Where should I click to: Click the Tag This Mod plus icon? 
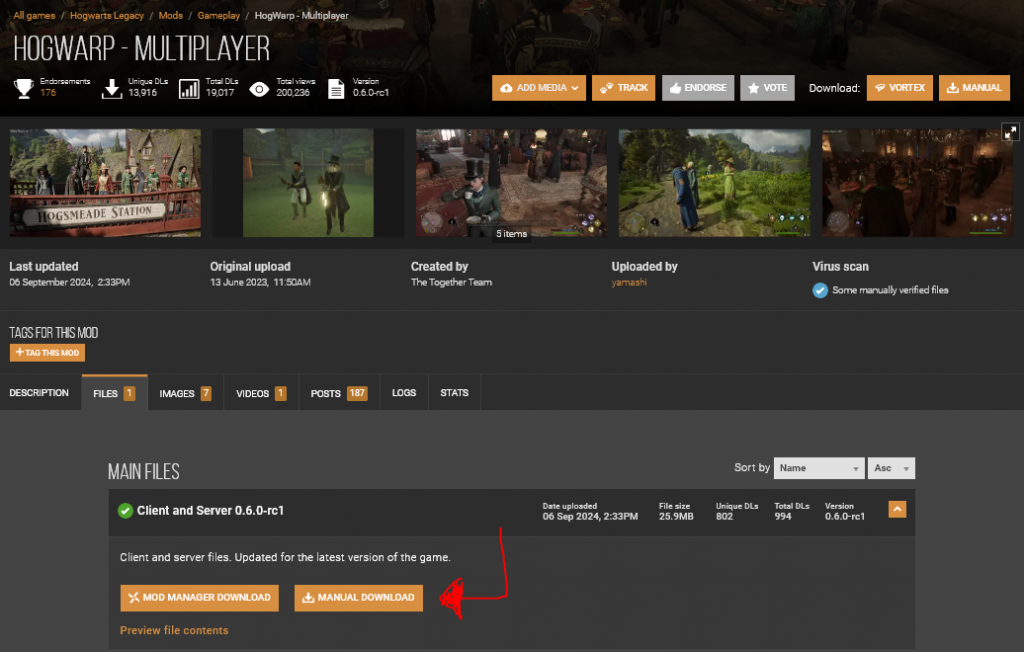(19, 352)
